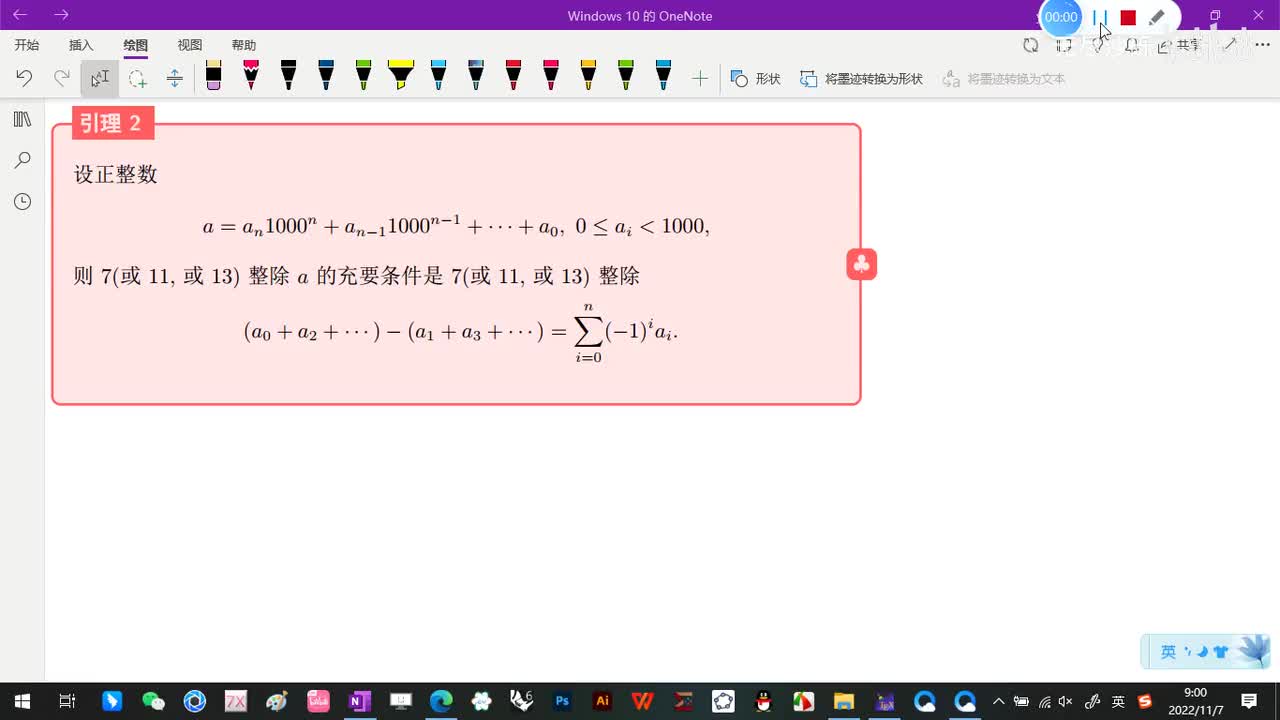Screen dimensions: 1280x720
Task: Pick the magenta pencil
Action: 251,75
